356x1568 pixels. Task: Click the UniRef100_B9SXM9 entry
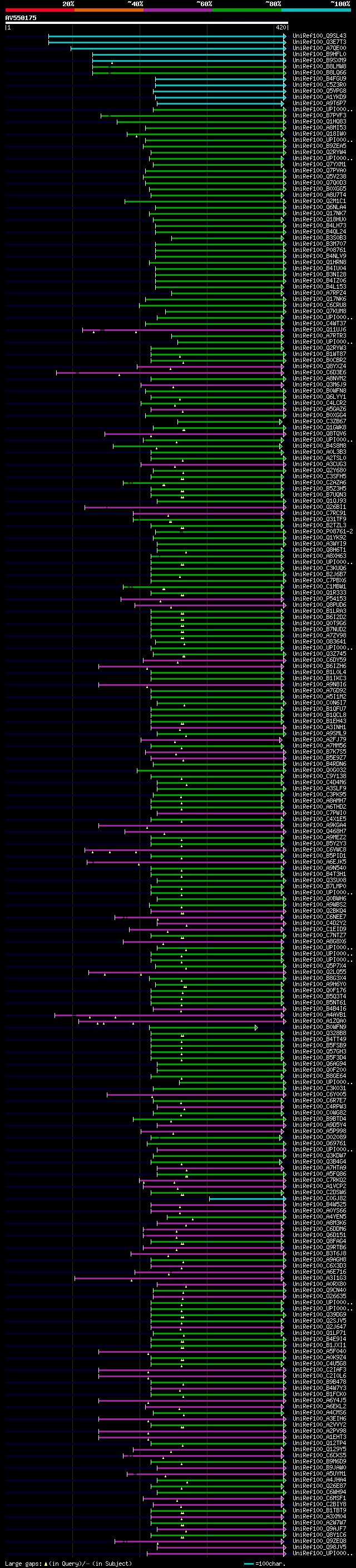tap(319, 60)
